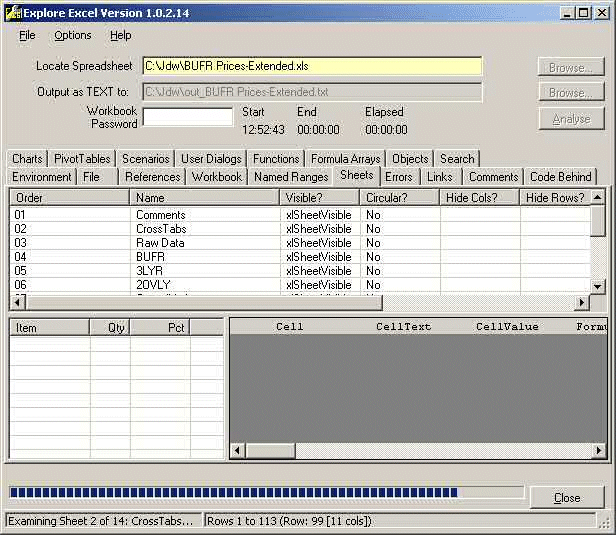Open the Options menu

coord(73,35)
